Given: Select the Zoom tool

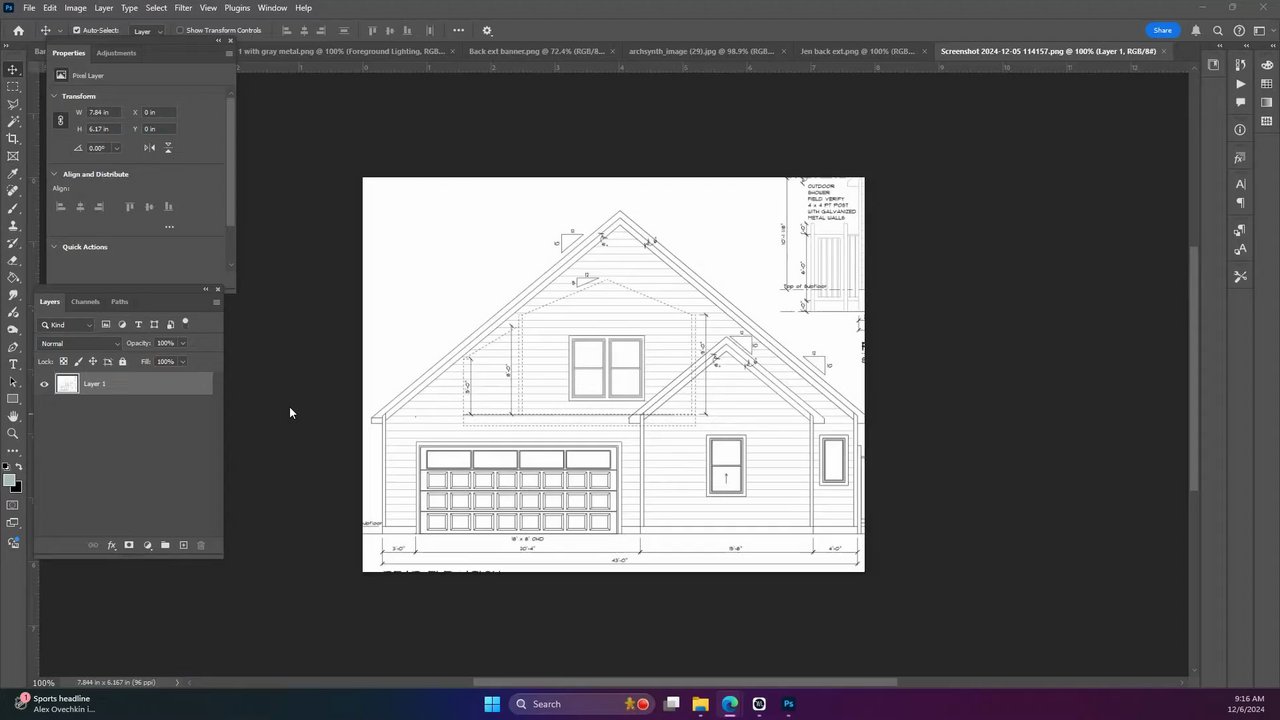Looking at the screenshot, I should (13, 433).
